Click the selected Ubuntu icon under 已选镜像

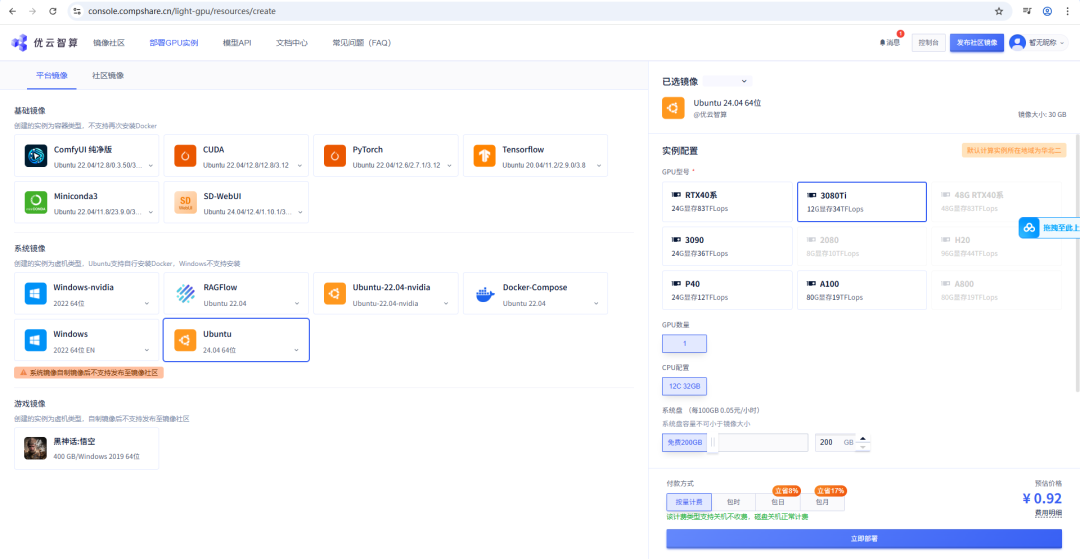click(x=673, y=108)
